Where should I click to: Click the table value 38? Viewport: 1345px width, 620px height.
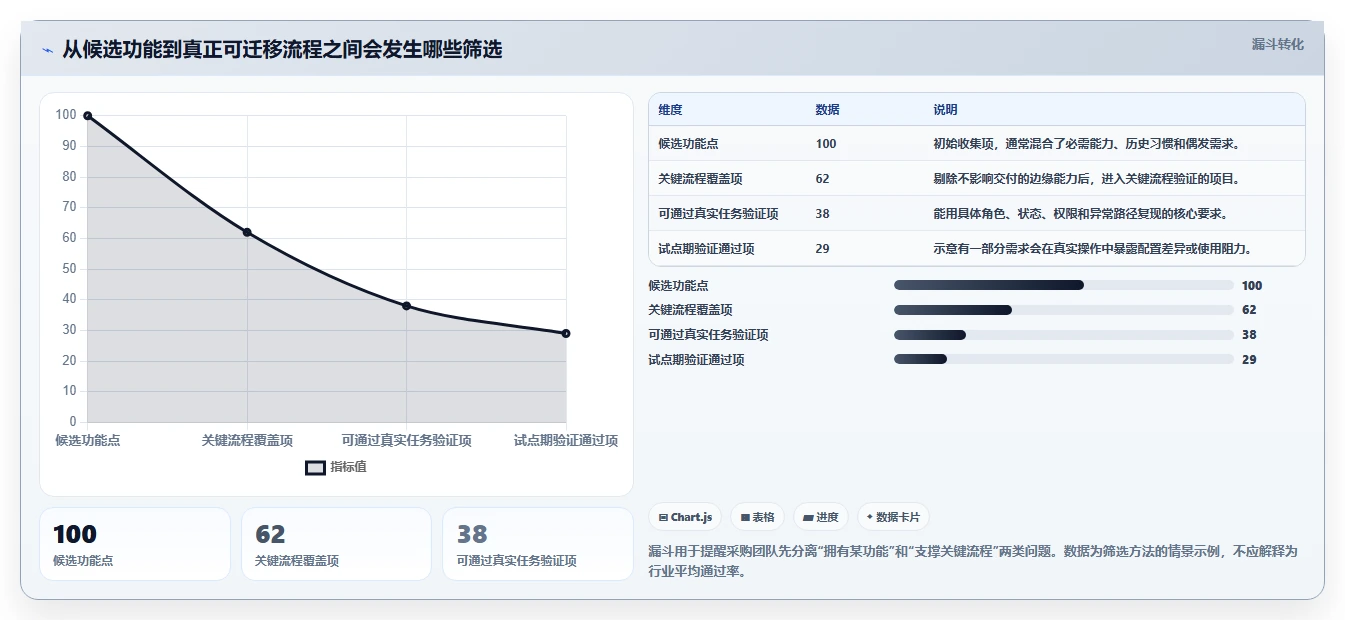822,214
